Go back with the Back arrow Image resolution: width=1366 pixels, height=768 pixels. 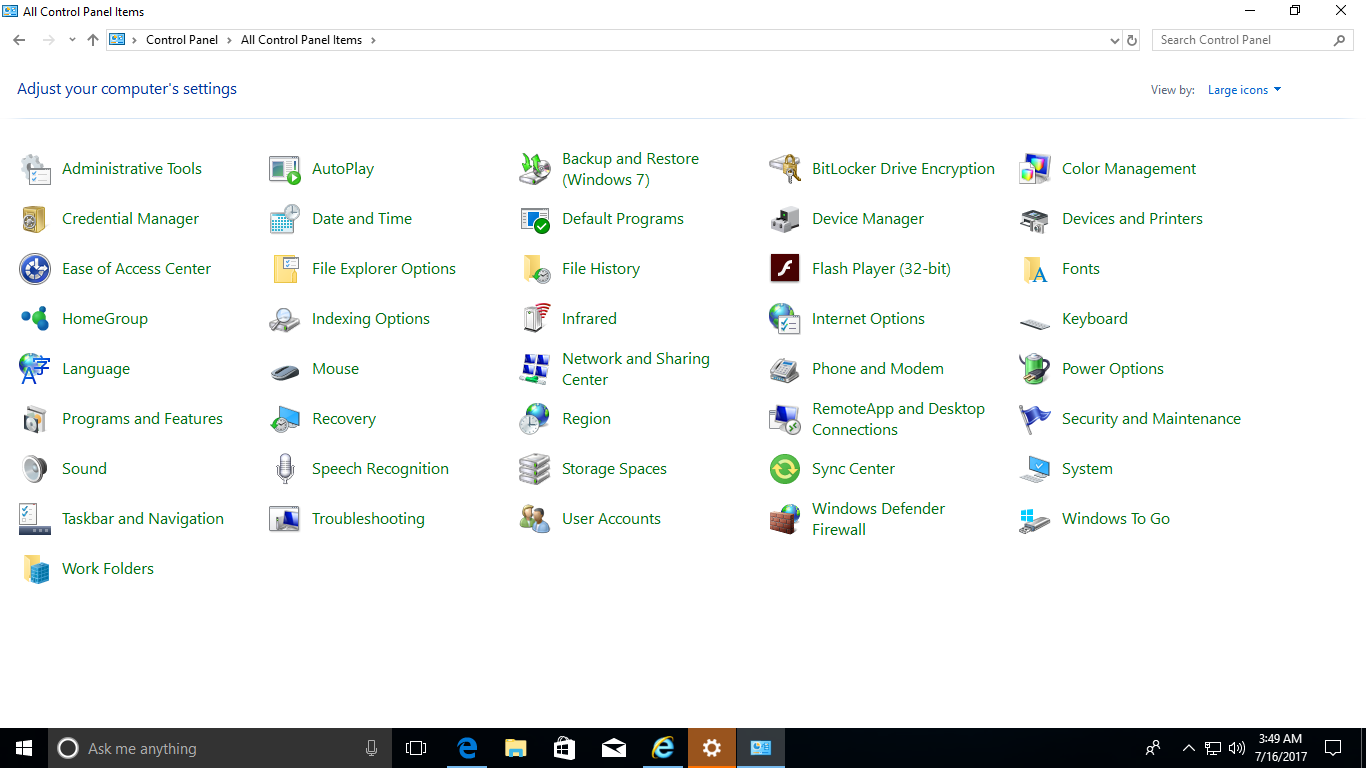click(19, 40)
